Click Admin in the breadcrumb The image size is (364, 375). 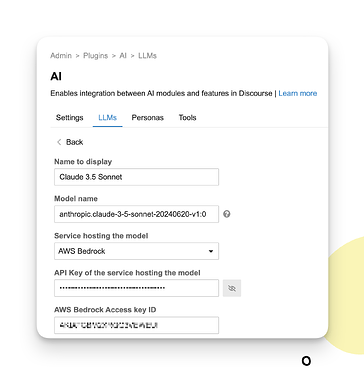point(61,56)
